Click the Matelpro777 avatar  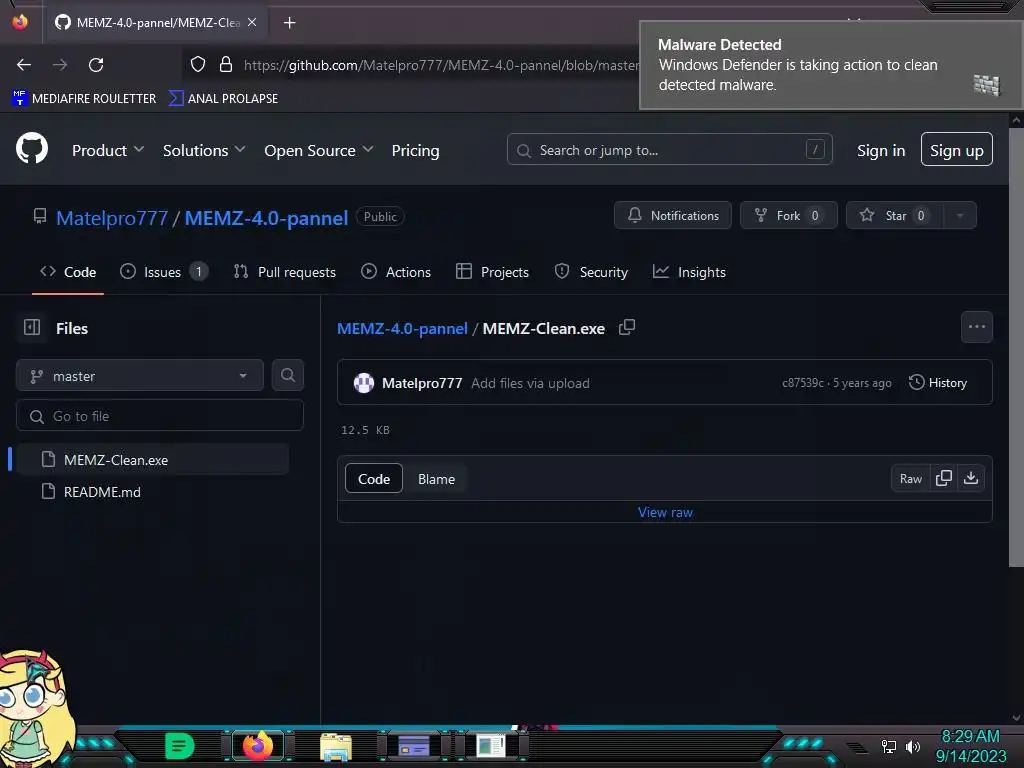click(364, 383)
